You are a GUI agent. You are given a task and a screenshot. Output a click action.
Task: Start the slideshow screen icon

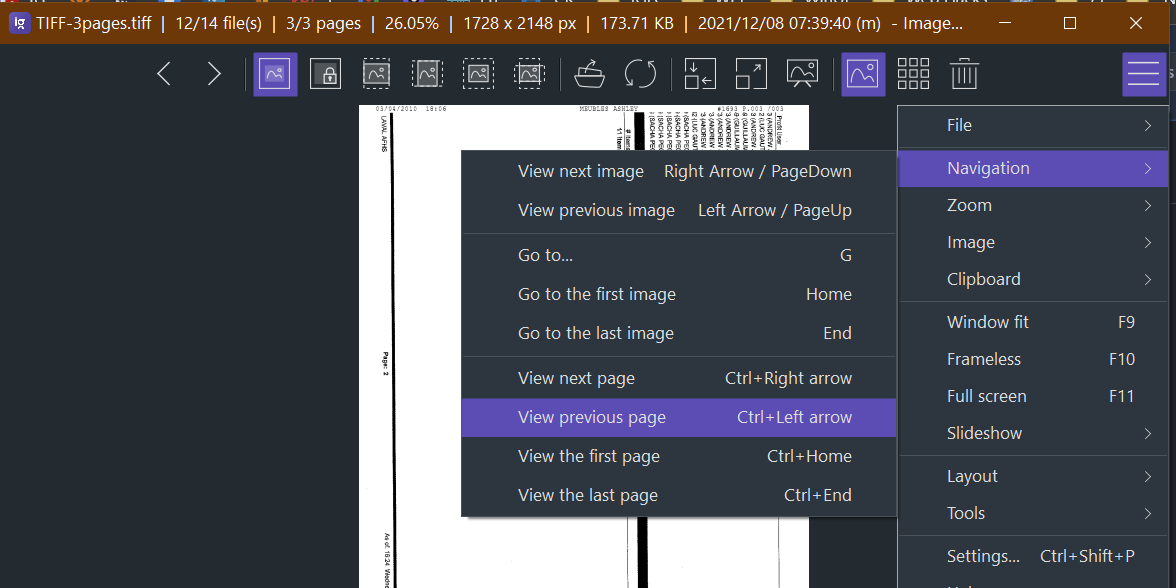click(802, 73)
